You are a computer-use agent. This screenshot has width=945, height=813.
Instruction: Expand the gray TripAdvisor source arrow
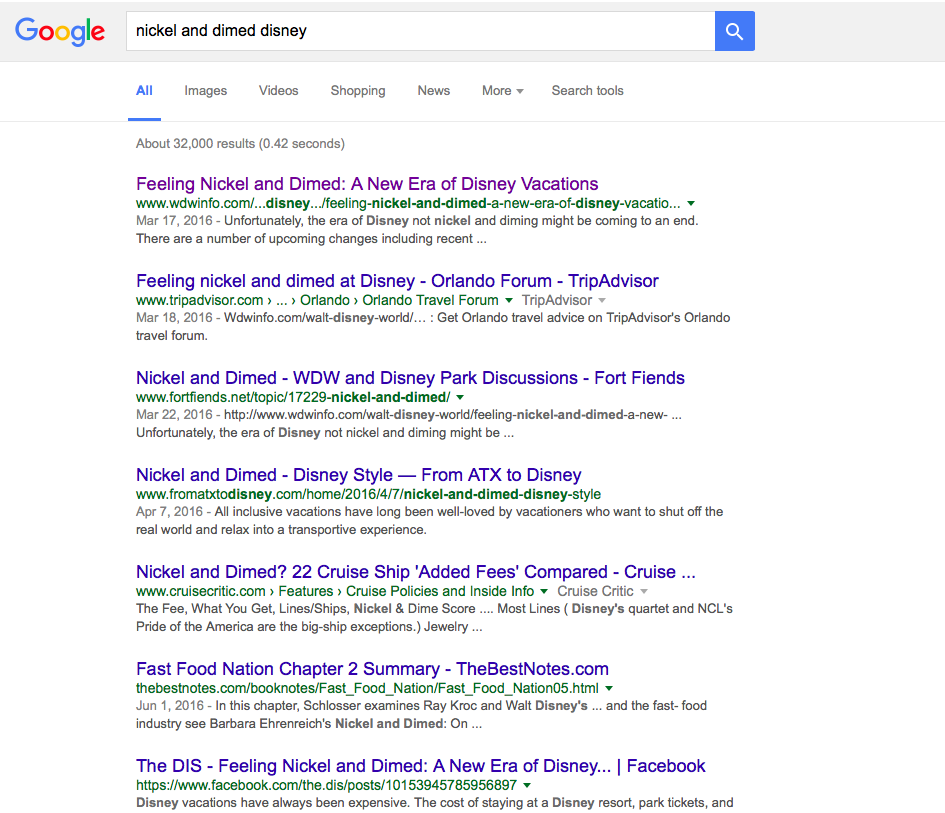pyautogui.click(x=601, y=301)
